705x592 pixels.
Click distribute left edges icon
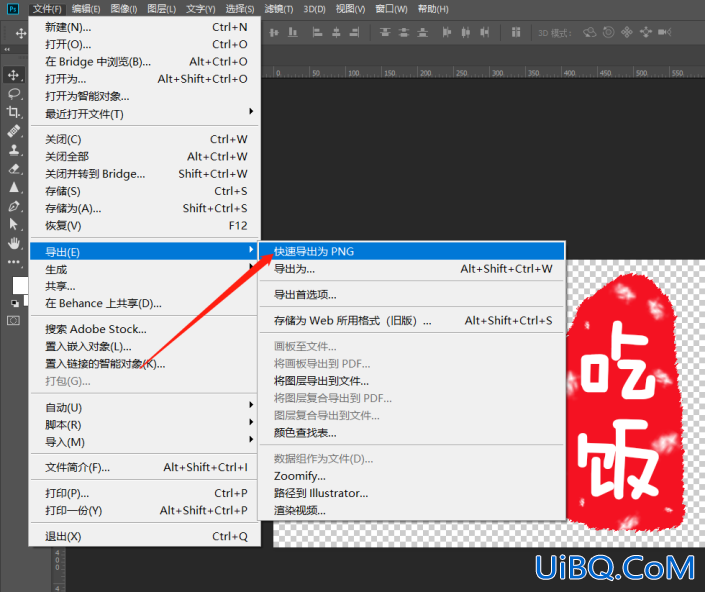point(446,32)
